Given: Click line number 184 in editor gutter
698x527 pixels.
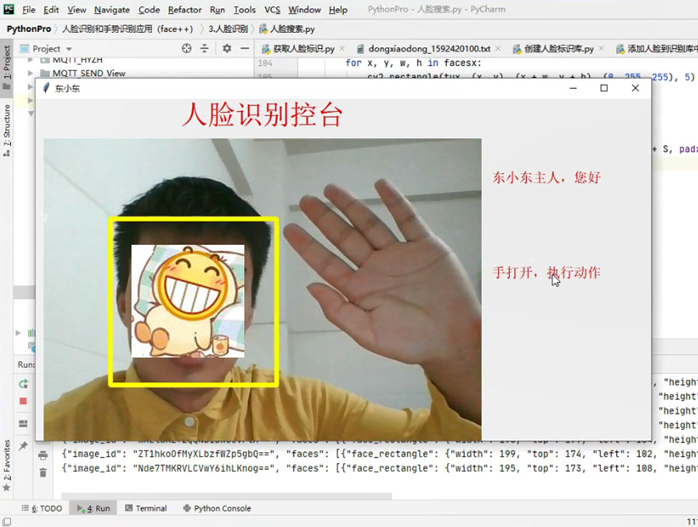Looking at the screenshot, I should click(x=265, y=63).
